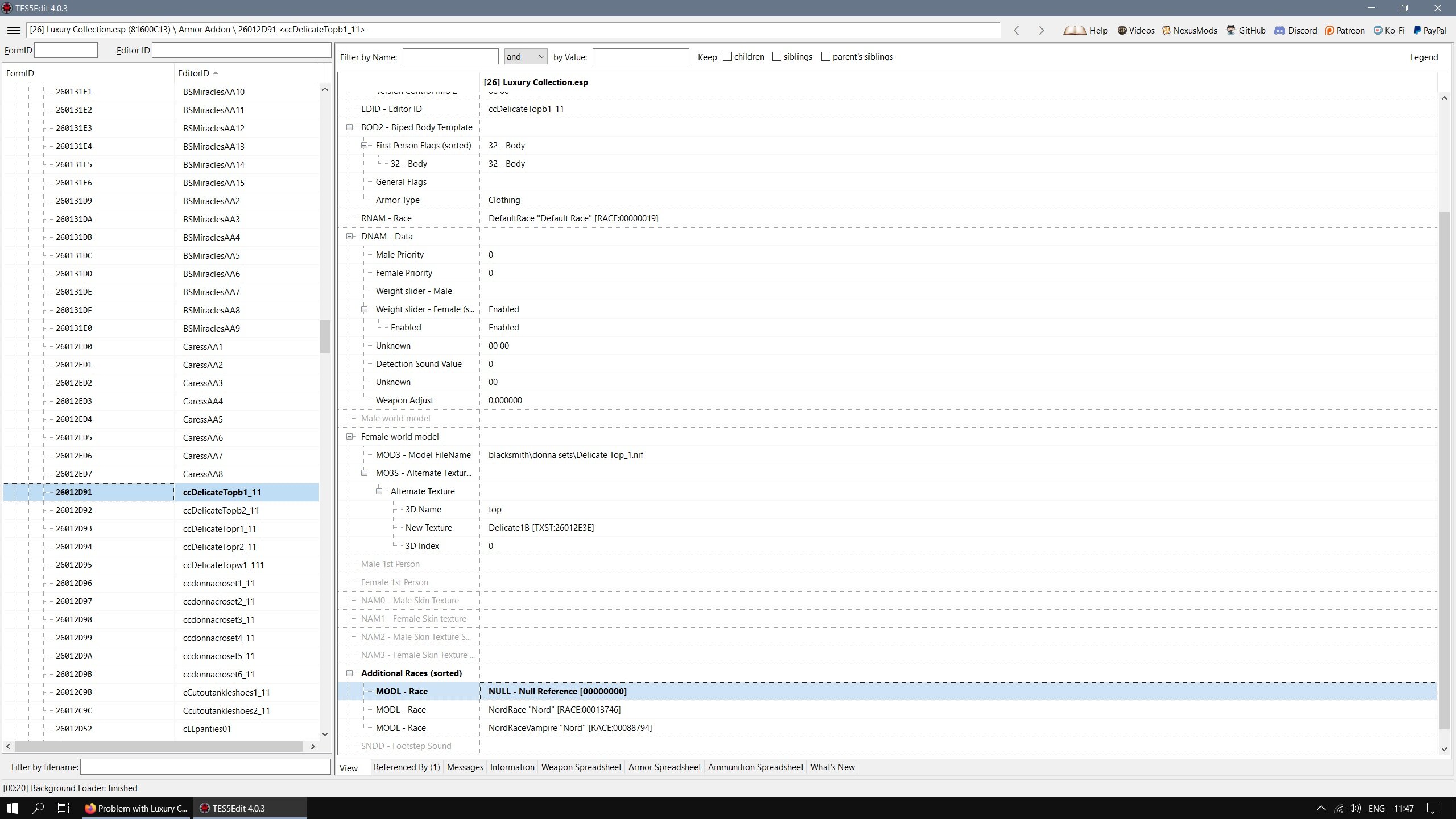Switch to Firefox Problem with Luxury window
The image size is (1456, 819).
[x=136, y=808]
